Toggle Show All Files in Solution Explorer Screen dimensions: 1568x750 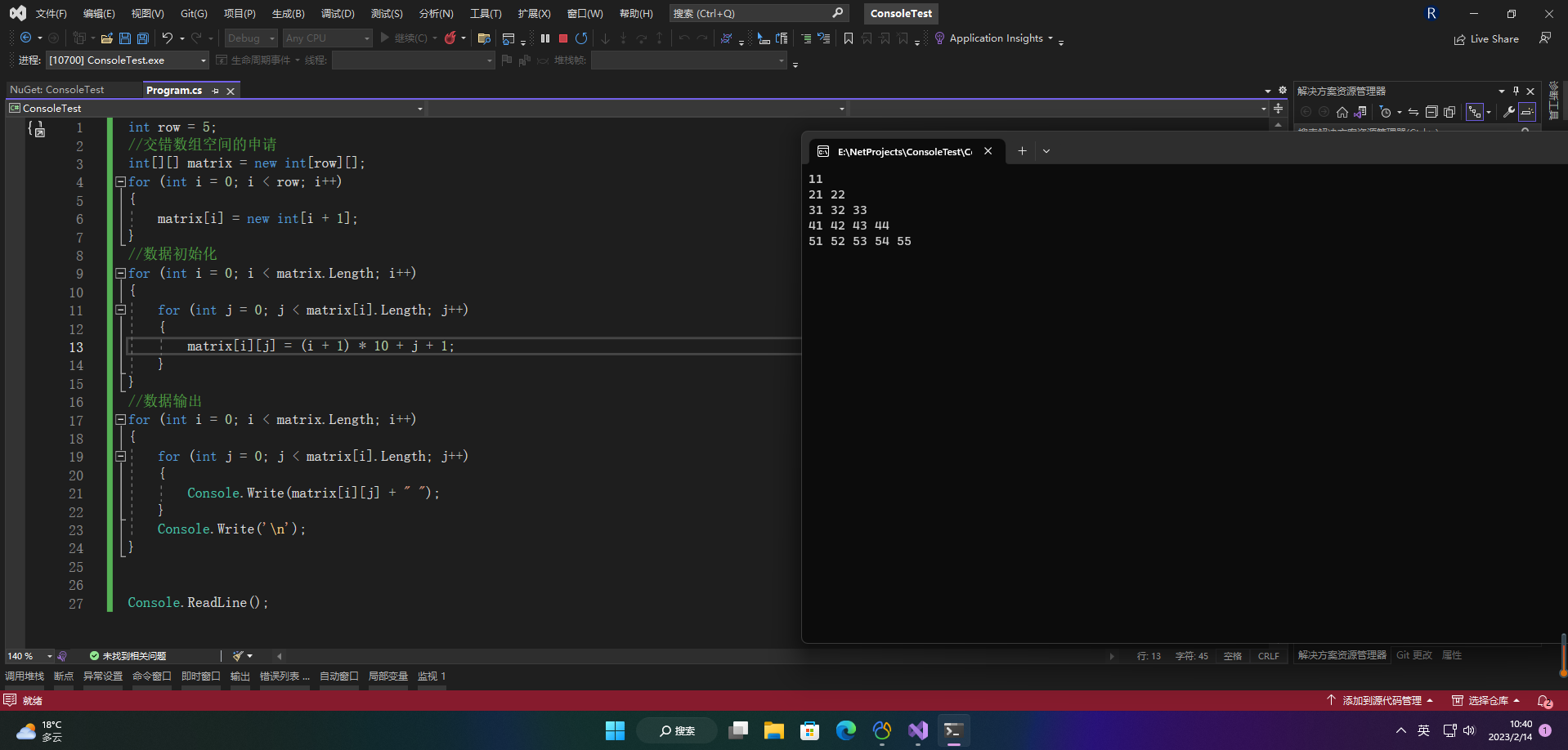click(1449, 112)
